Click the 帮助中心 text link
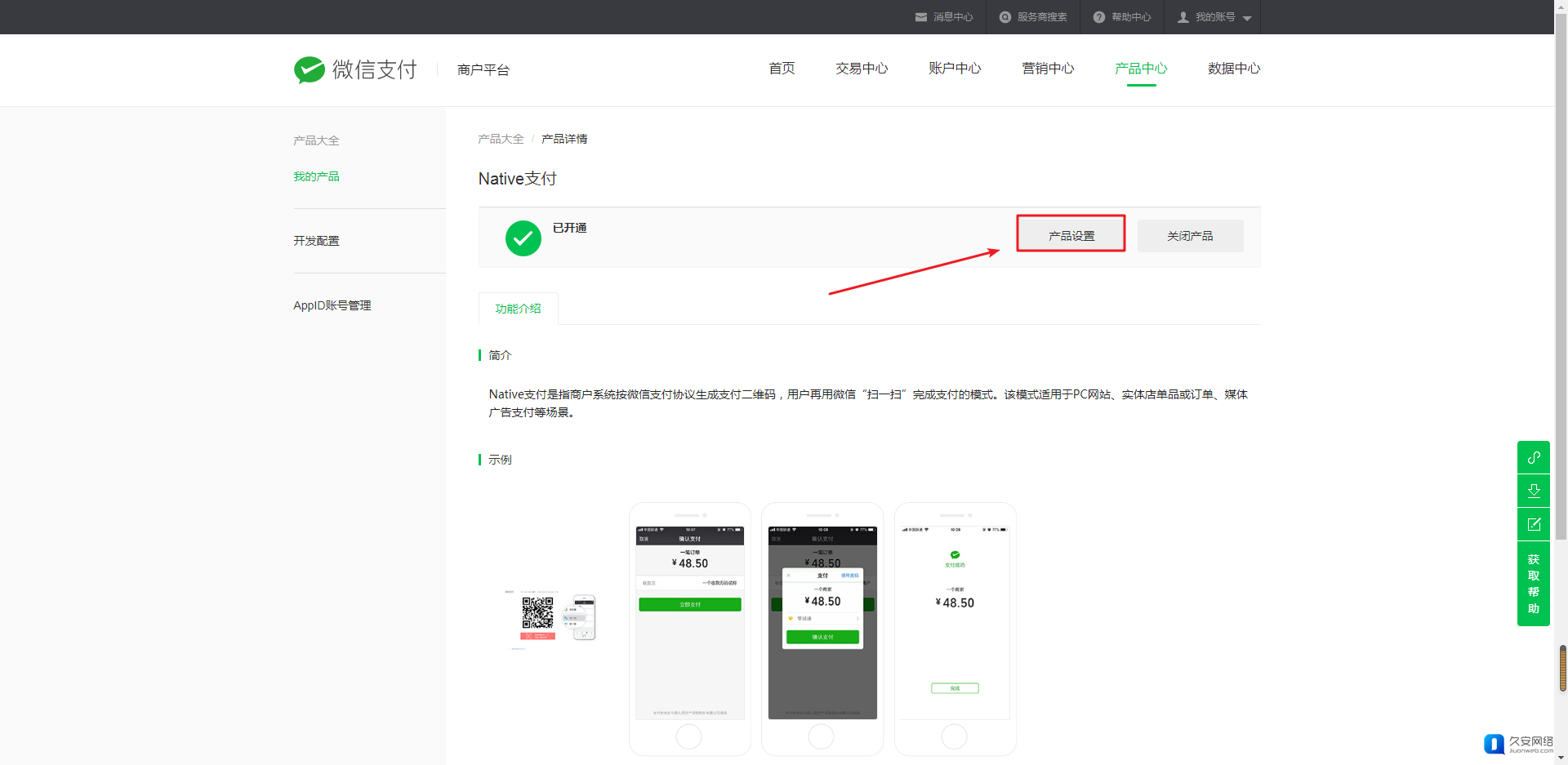Image resolution: width=1568 pixels, height=765 pixels. [x=1131, y=17]
